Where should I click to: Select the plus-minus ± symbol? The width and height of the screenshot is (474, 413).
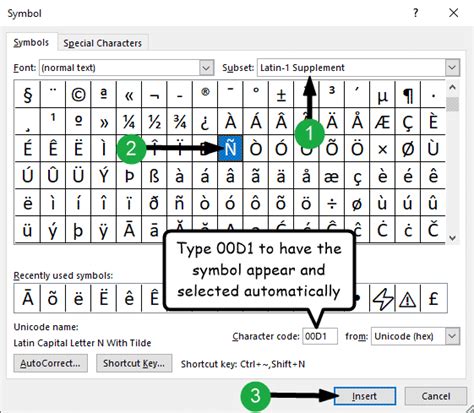coord(281,95)
